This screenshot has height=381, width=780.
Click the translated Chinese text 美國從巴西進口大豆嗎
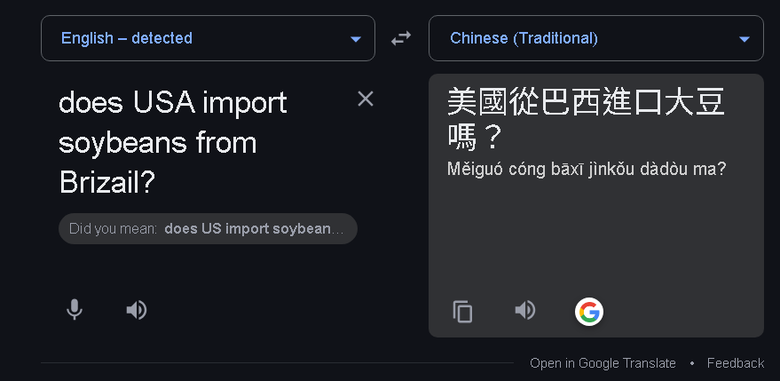(x=585, y=120)
